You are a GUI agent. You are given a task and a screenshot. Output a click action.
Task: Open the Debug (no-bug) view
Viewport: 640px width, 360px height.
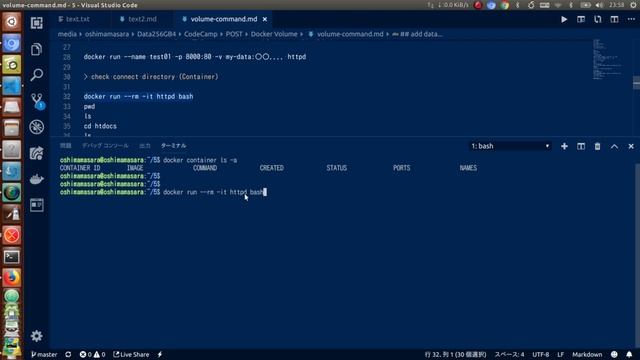pos(36,127)
